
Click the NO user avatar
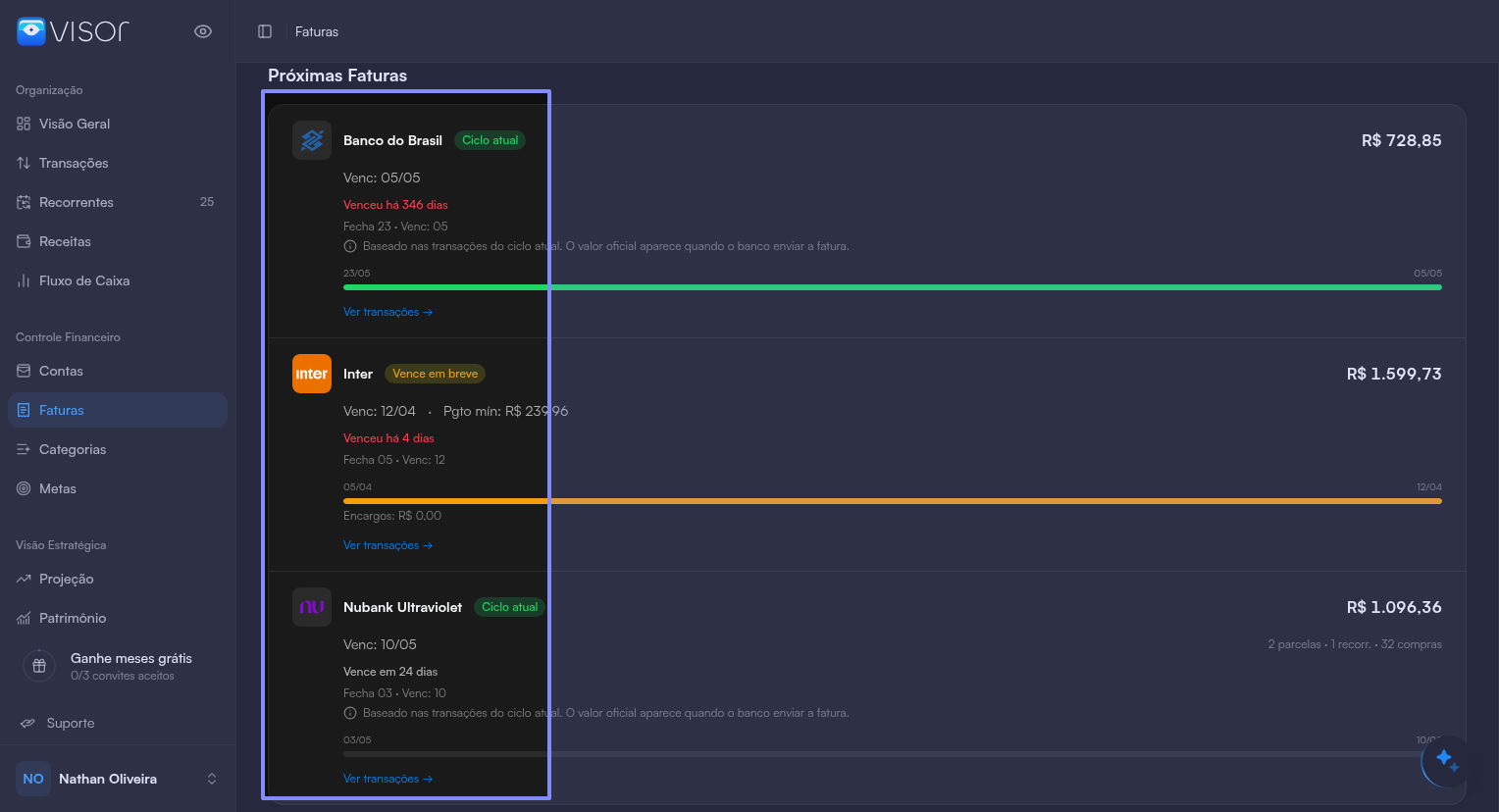pos(33,779)
